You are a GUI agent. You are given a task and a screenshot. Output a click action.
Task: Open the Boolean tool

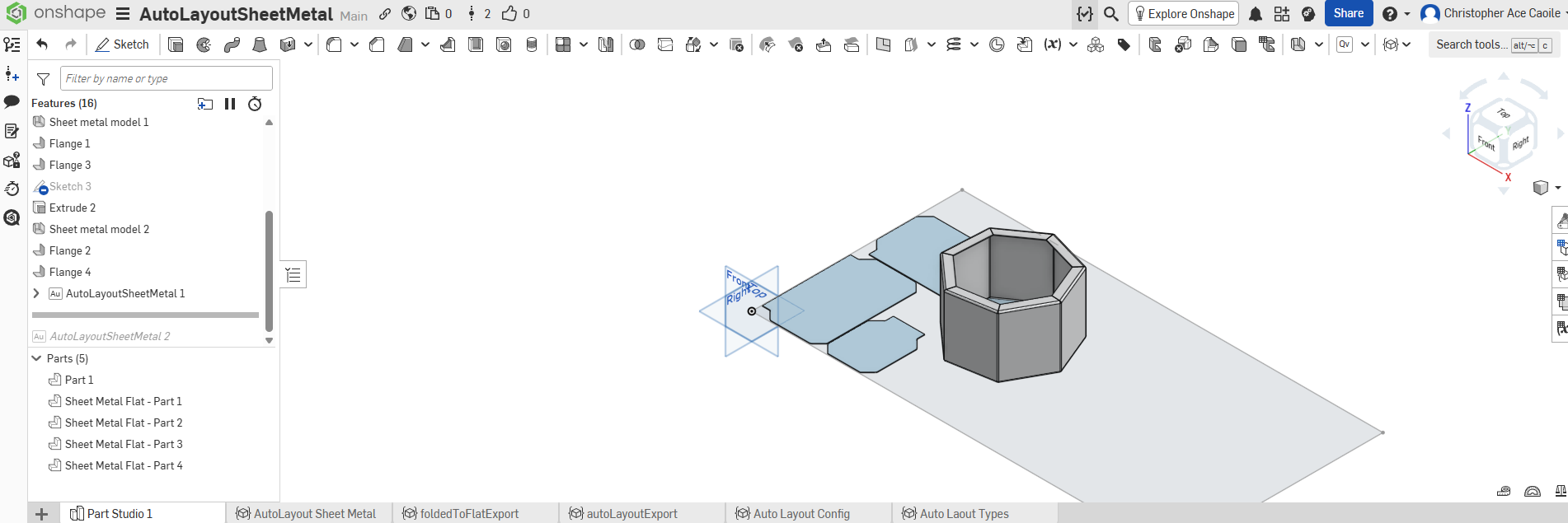tap(637, 44)
